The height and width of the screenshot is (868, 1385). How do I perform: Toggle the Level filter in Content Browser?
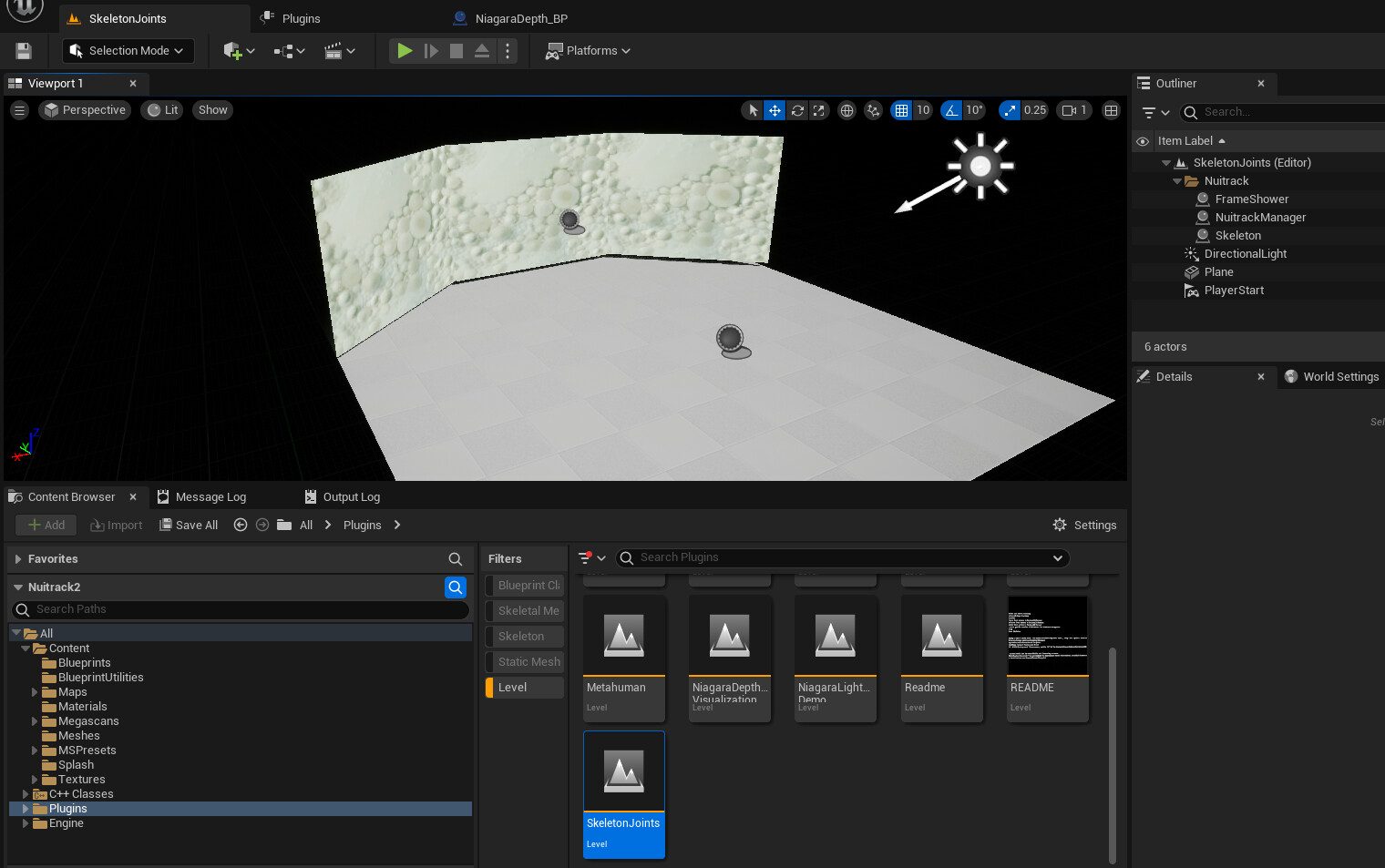pyautogui.click(x=525, y=688)
